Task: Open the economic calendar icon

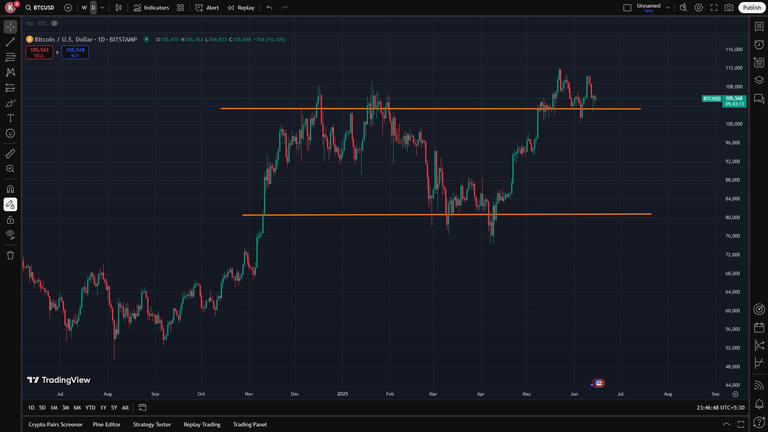Action: [759, 327]
